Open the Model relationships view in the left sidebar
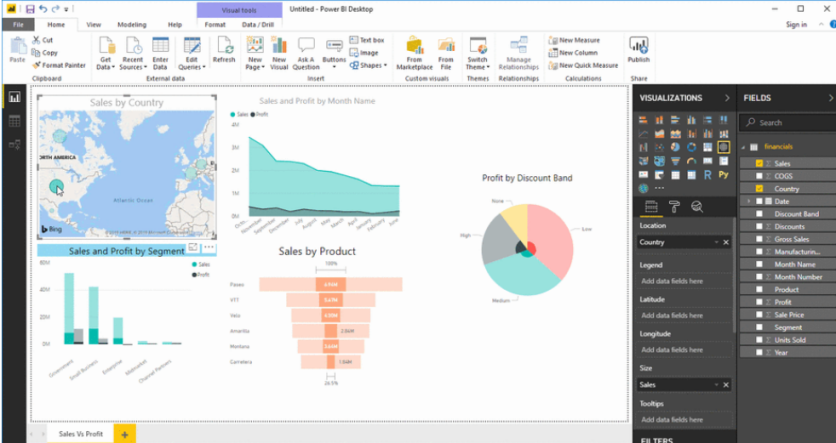Image resolution: width=836 pixels, height=443 pixels. tap(14, 144)
